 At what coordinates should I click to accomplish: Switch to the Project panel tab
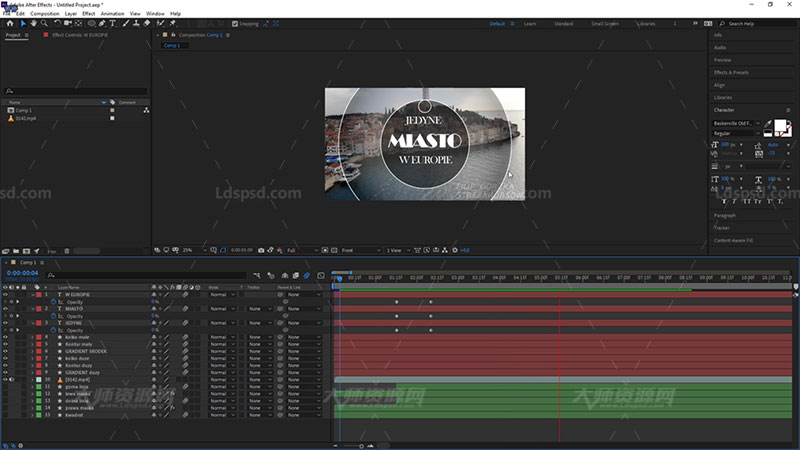coord(13,35)
